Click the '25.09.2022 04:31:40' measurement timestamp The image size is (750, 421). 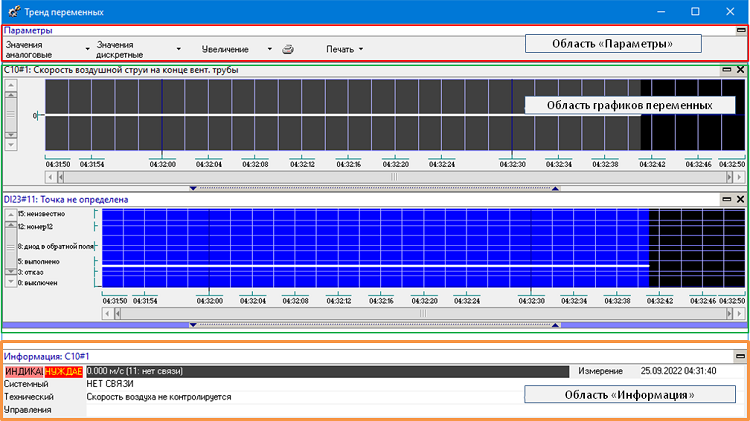pyautogui.click(x=678, y=371)
